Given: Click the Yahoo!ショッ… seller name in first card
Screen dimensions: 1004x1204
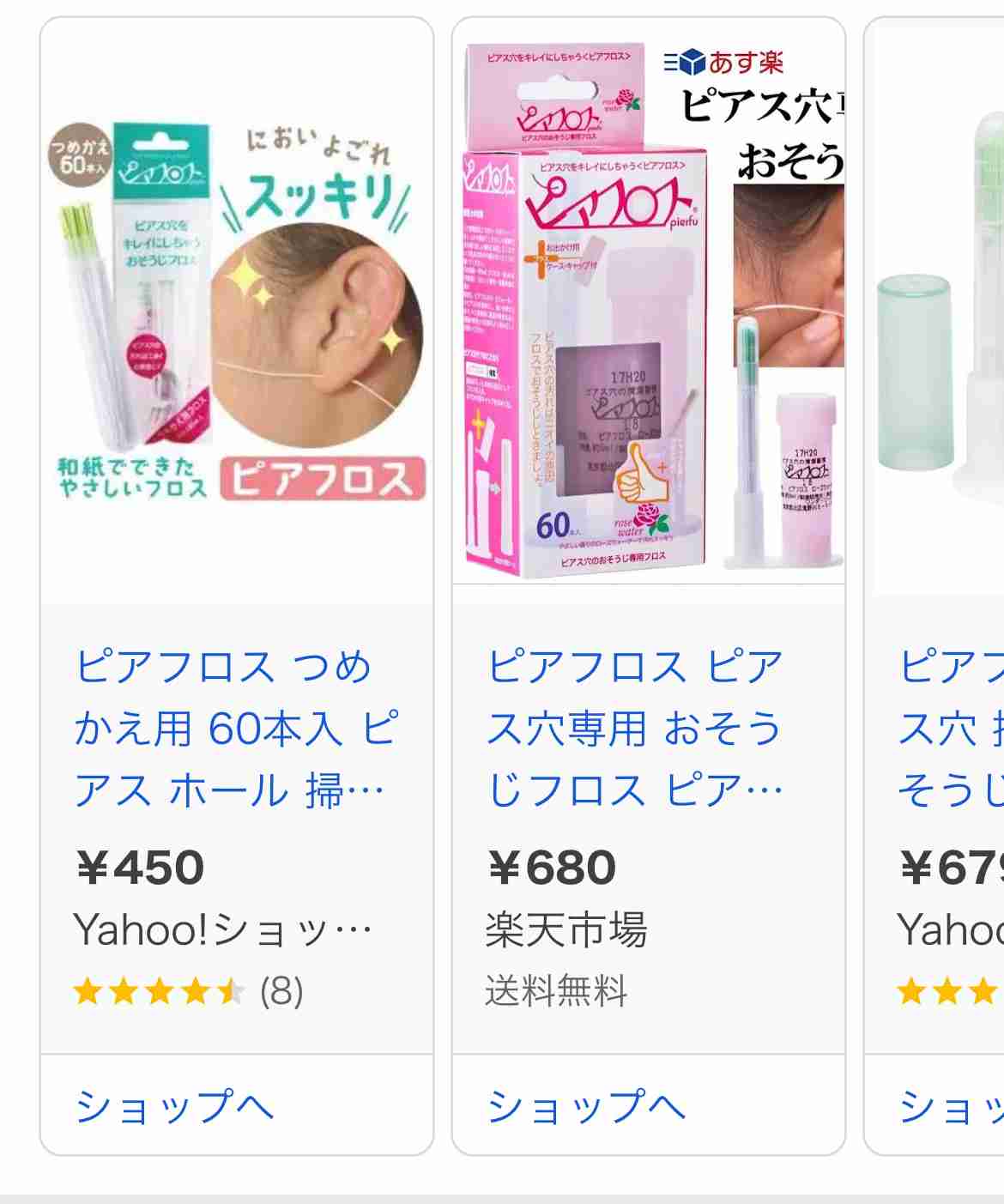Looking at the screenshot, I should (x=223, y=929).
